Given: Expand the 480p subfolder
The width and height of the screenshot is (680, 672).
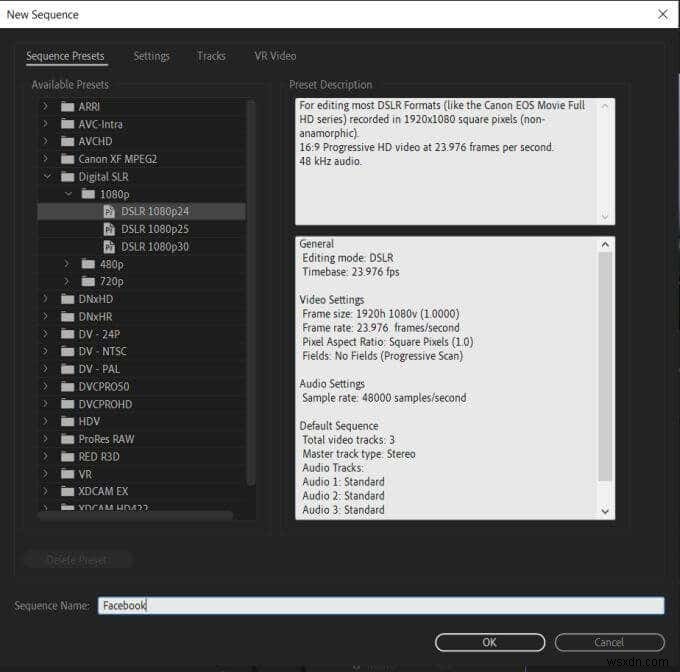Looking at the screenshot, I should point(66,264).
